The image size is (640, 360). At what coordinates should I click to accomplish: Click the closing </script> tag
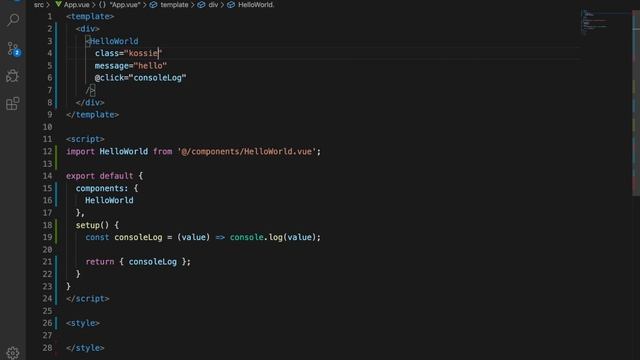tap(88, 298)
